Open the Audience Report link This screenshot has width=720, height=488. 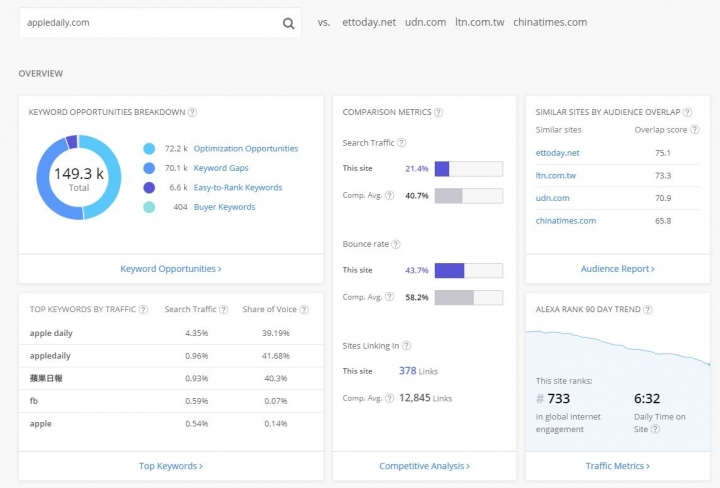[x=618, y=269]
